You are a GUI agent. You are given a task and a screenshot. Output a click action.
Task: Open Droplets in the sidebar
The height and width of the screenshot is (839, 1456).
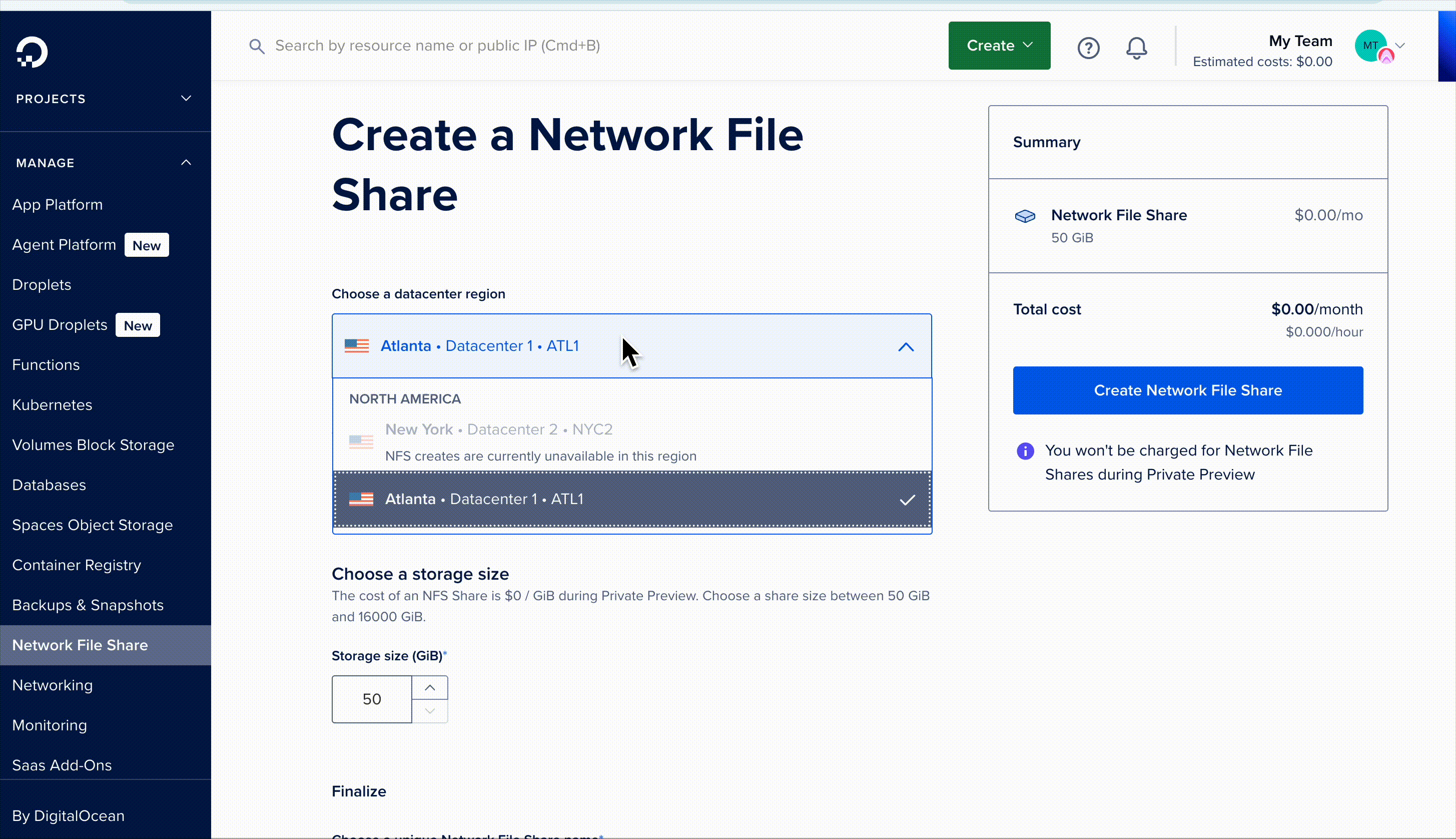42,285
